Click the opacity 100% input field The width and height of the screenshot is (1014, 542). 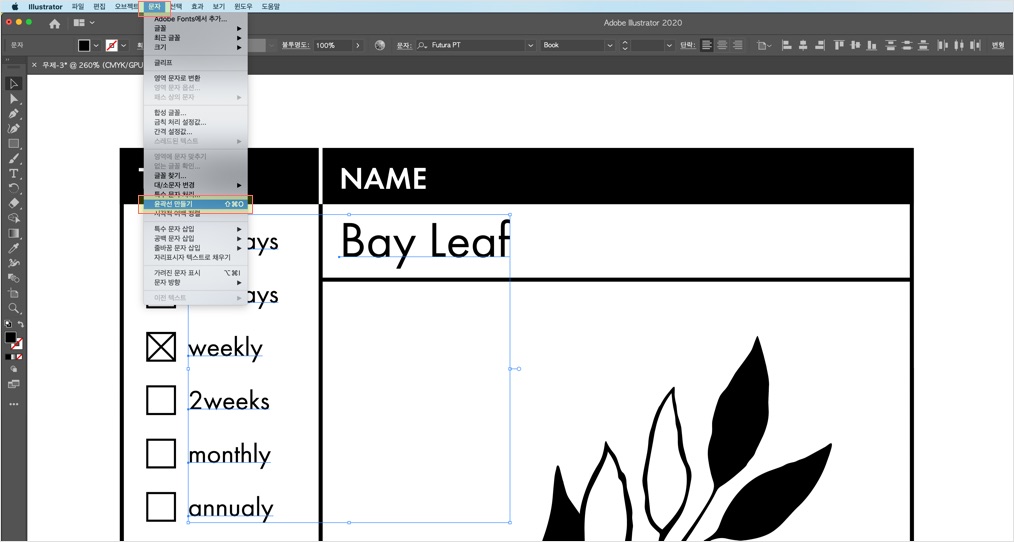tap(332, 45)
